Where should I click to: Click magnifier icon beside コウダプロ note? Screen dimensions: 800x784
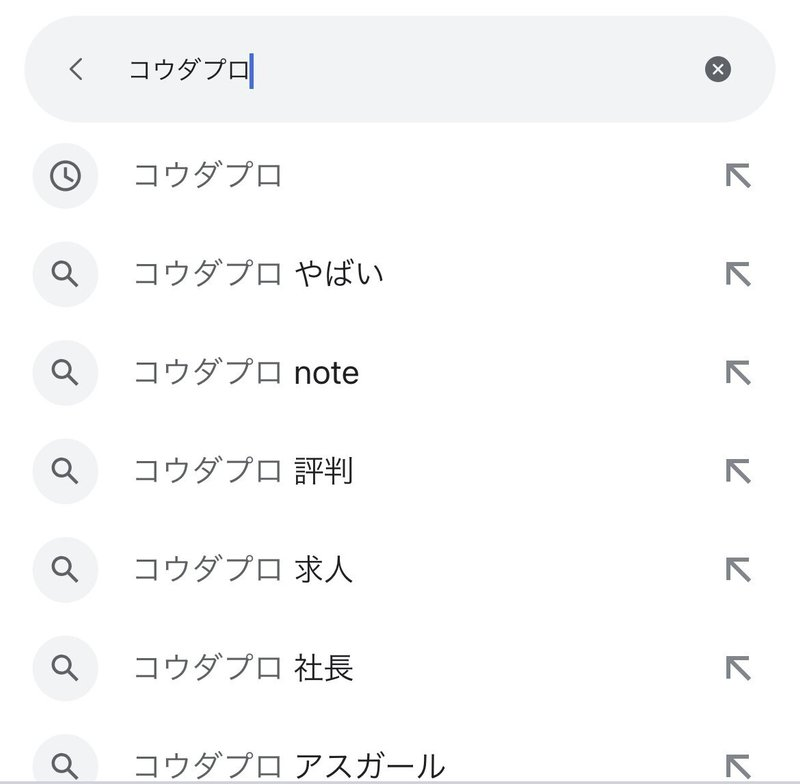(65, 373)
